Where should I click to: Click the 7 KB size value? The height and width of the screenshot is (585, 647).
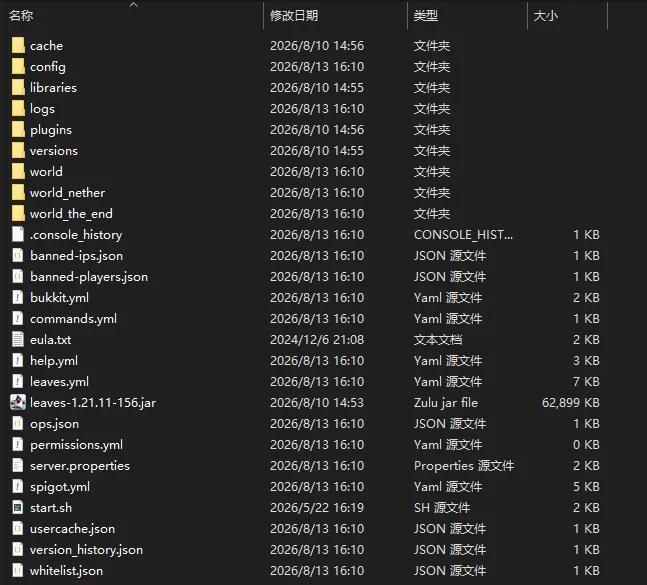[x=586, y=382]
